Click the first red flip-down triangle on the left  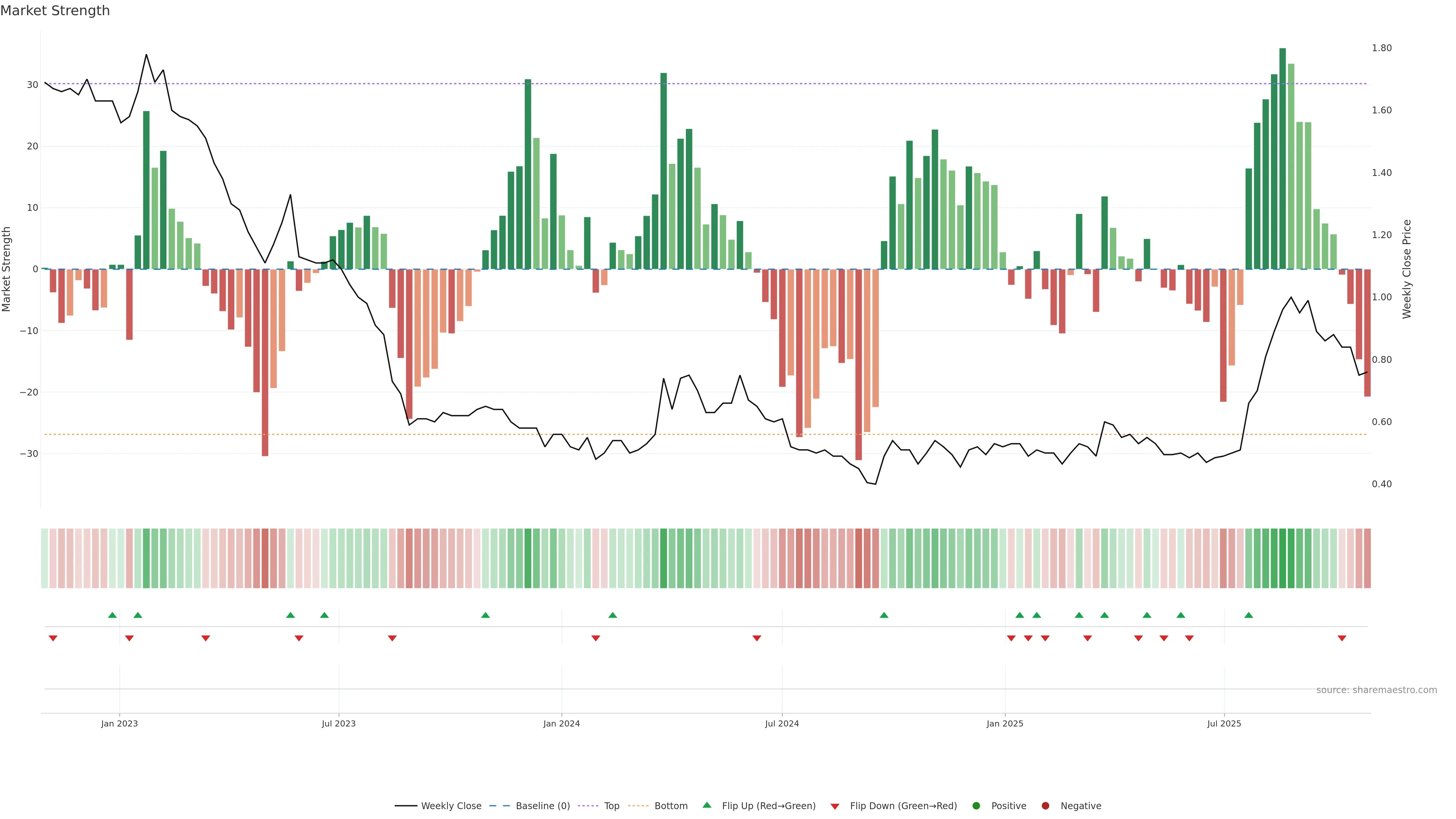coord(53,638)
